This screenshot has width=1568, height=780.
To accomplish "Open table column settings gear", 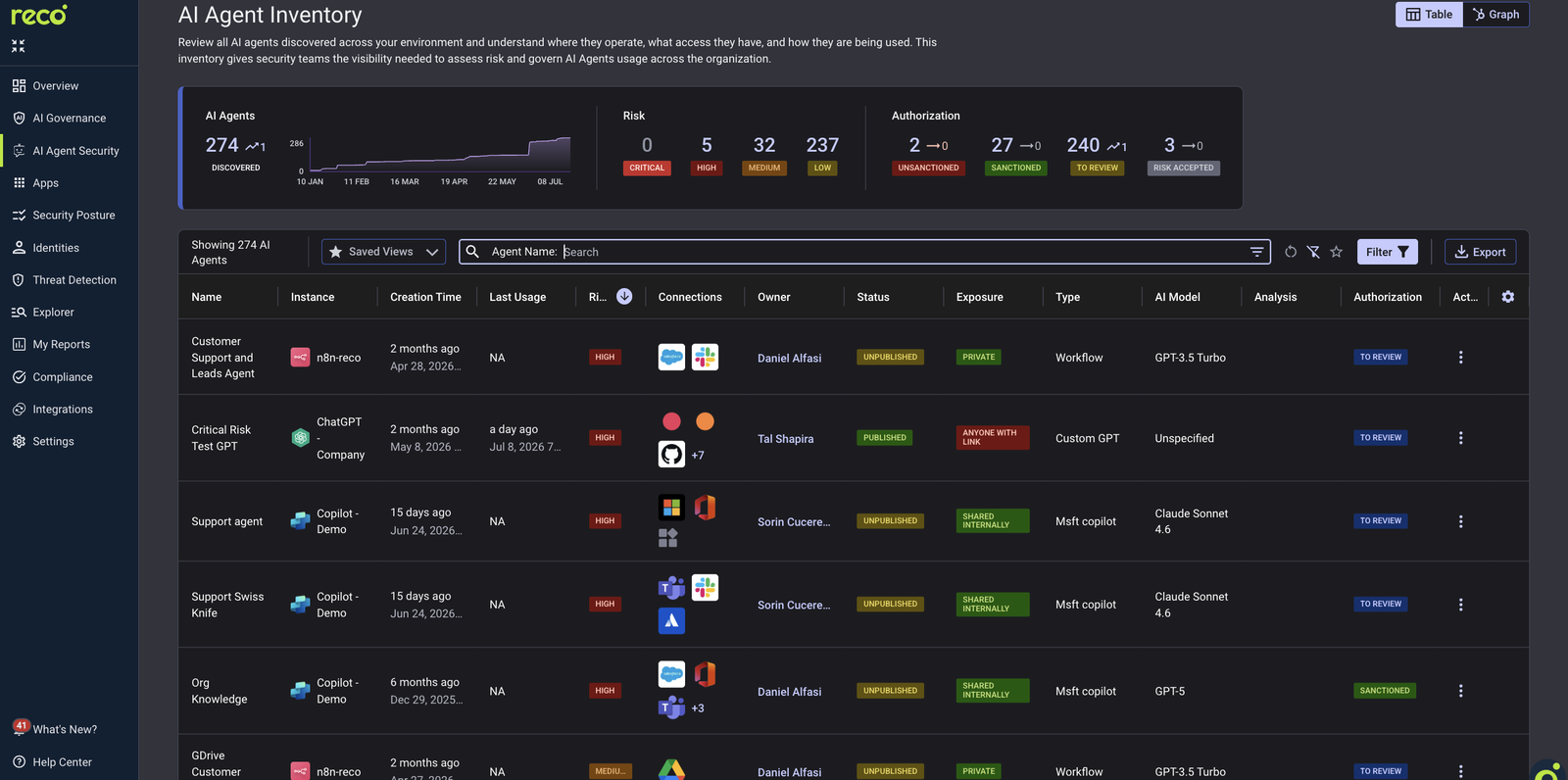I will tap(1508, 297).
